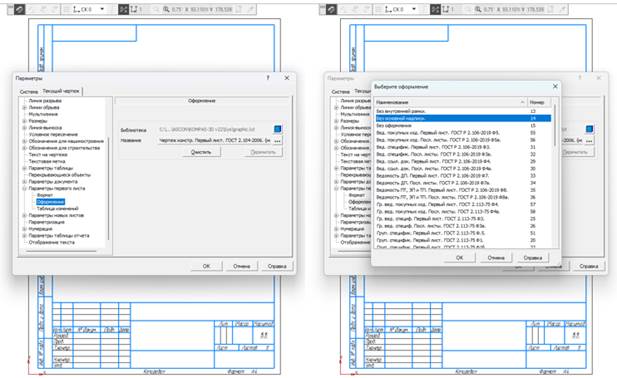
Task: Click the blue library icon beside Библиотека path
Action: [x=277, y=129]
